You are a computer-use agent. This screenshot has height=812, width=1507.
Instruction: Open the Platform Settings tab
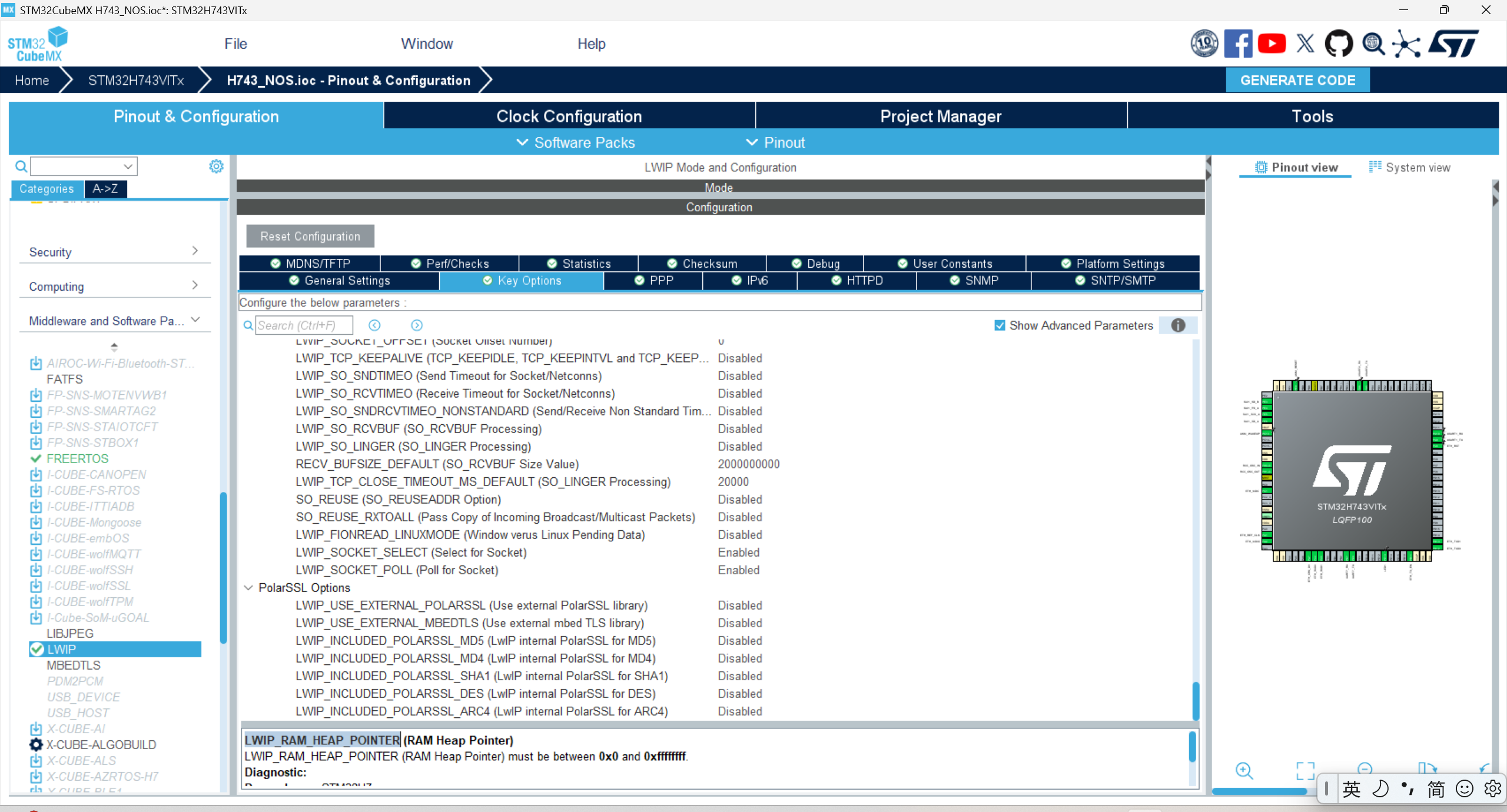coord(1113,264)
